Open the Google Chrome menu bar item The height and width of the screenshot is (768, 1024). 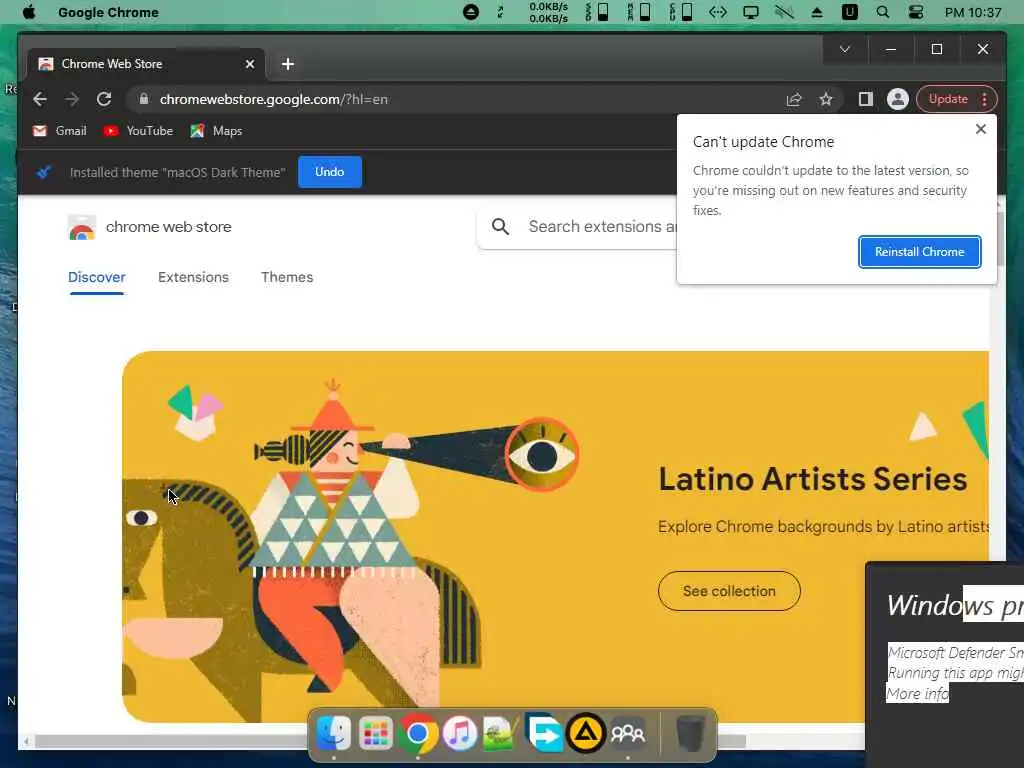[x=108, y=12]
